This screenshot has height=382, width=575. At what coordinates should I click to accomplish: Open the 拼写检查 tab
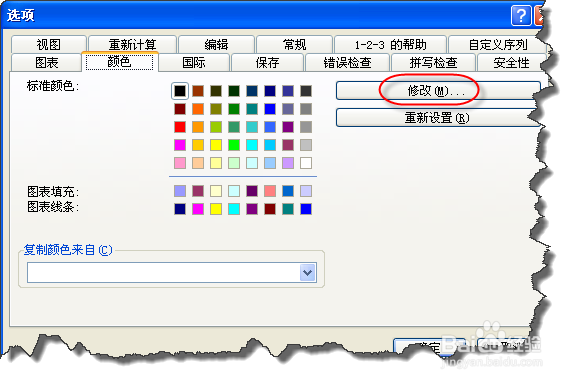pyautogui.click(x=433, y=62)
